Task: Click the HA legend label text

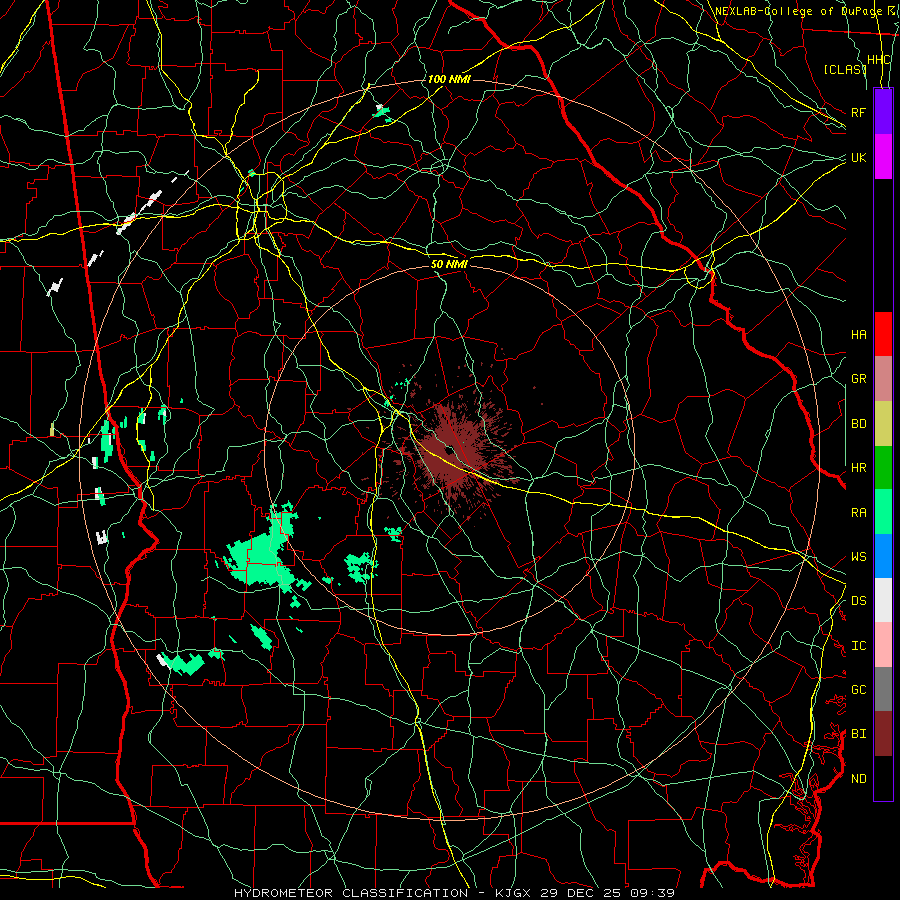Action: click(x=858, y=334)
